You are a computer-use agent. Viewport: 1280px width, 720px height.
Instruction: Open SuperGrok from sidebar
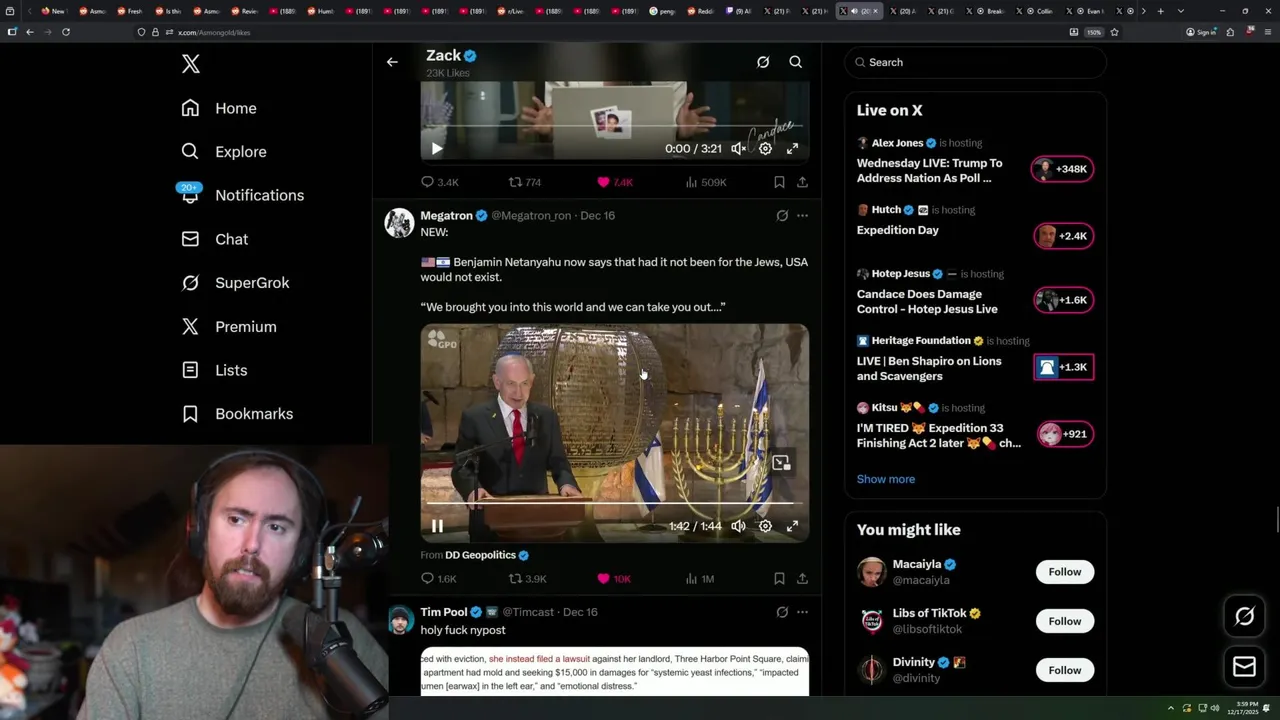[x=235, y=283]
